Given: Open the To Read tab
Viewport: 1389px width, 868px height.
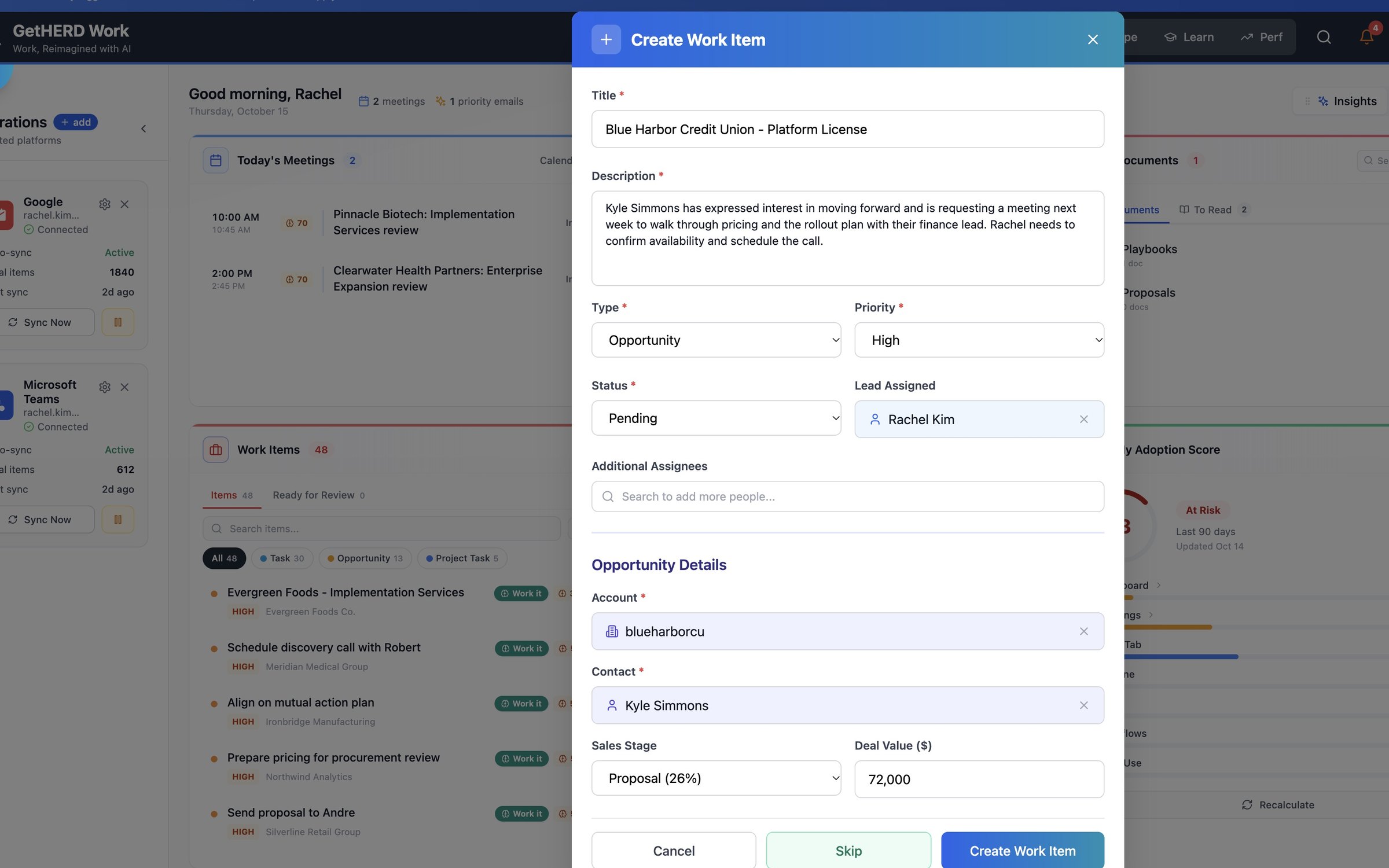Looking at the screenshot, I should pos(1214,209).
